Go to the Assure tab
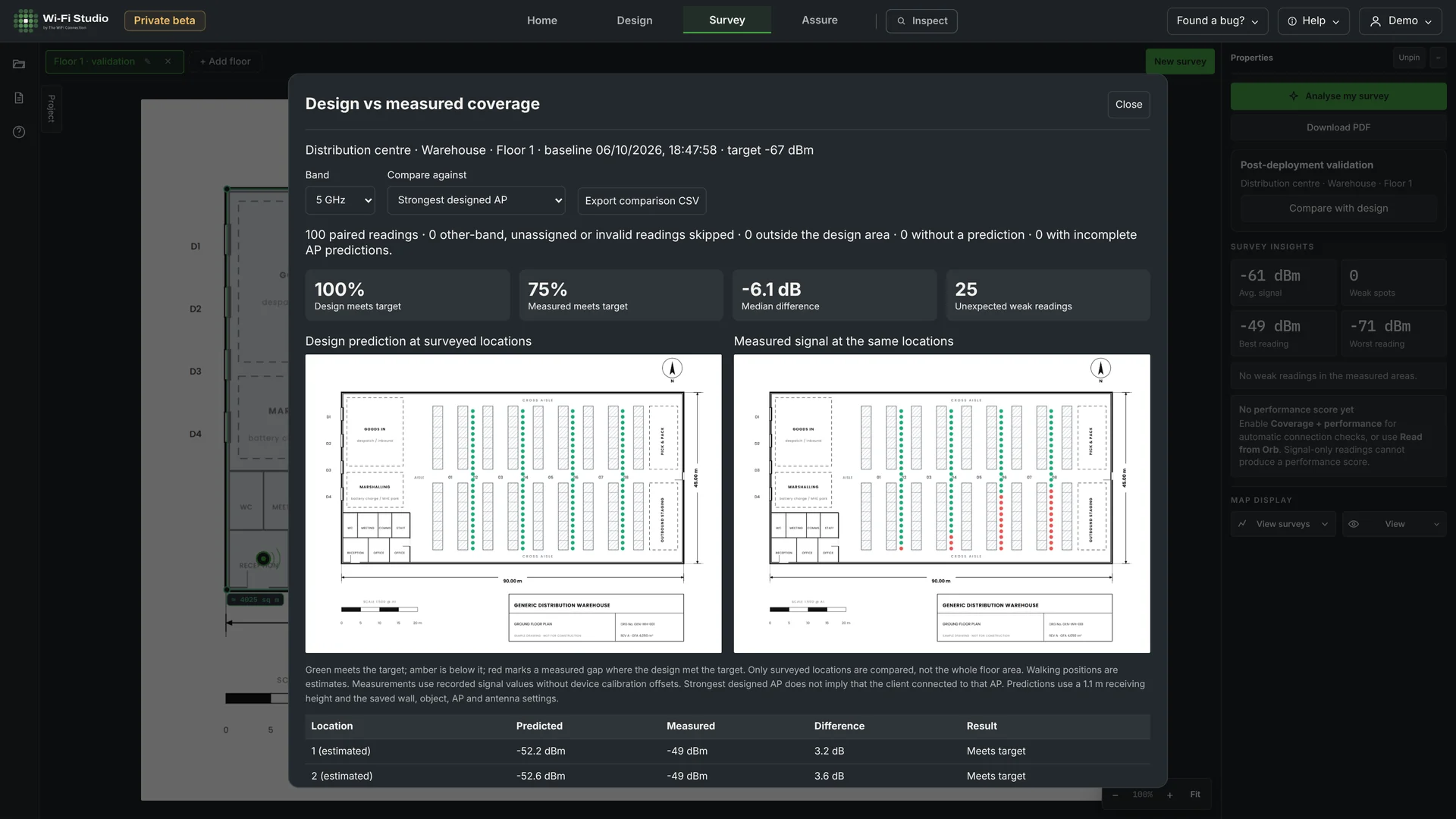Screen dimensions: 1456x819 pyautogui.click(x=820, y=20)
